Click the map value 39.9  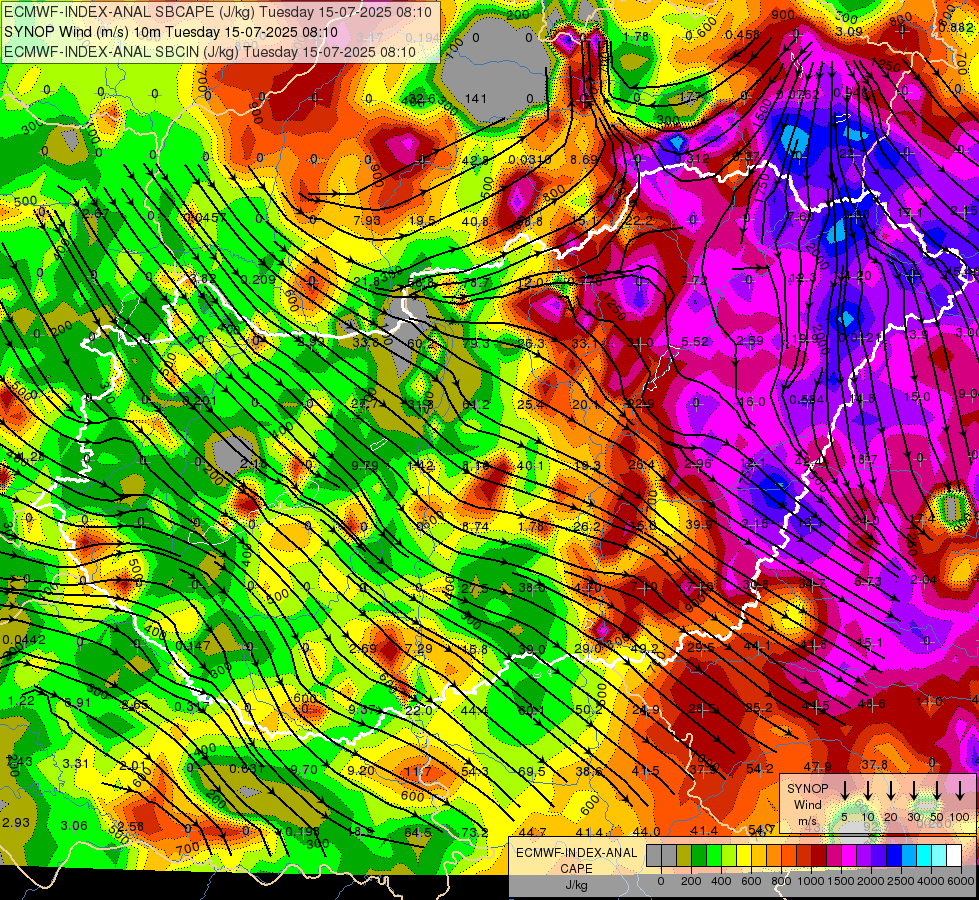pos(699,525)
